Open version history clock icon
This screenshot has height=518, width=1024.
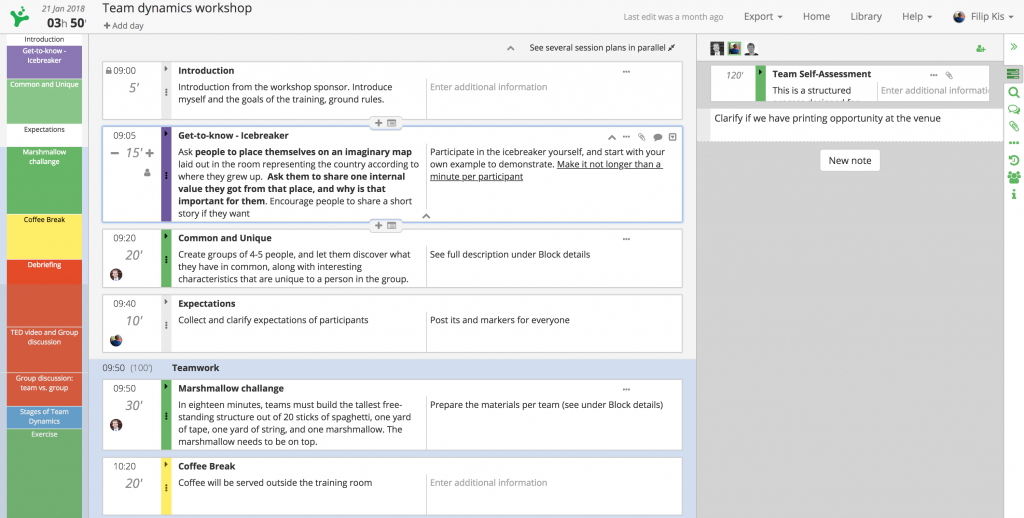pos(1014,160)
